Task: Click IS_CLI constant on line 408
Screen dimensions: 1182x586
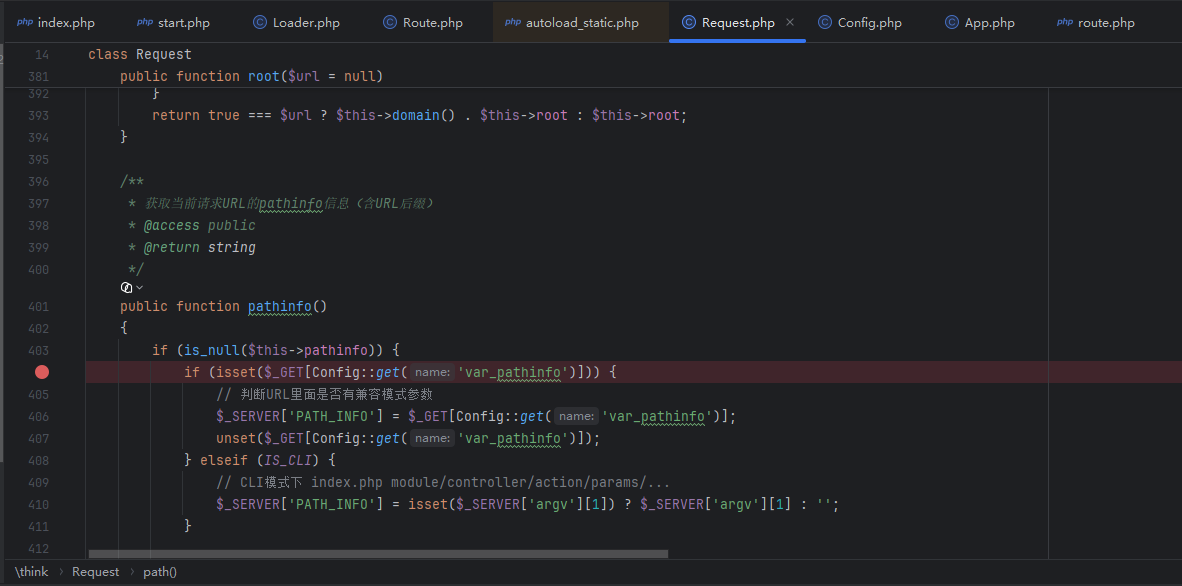Action: pos(287,459)
